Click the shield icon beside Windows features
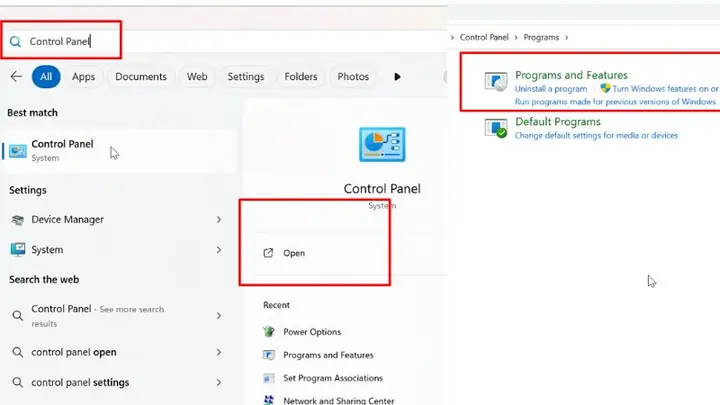 (605, 88)
